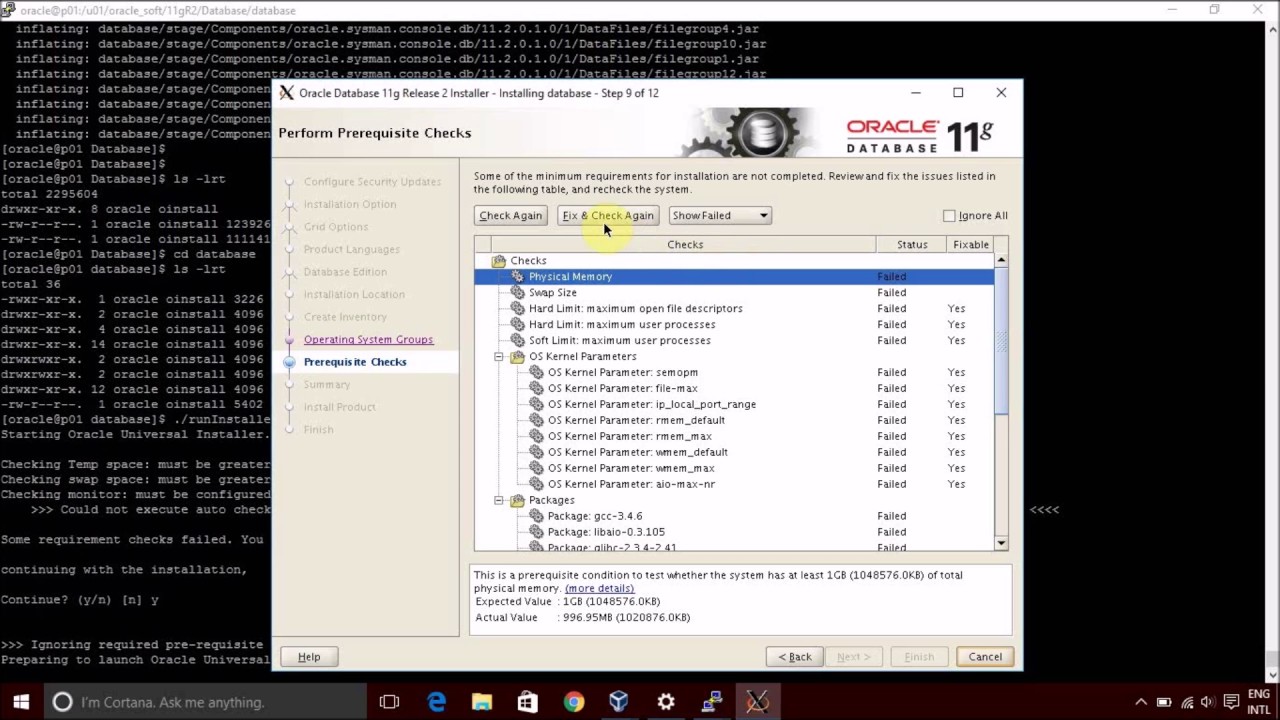Click the checks list scroll-up arrow
The width and height of the screenshot is (1280, 720).
[1001, 260]
